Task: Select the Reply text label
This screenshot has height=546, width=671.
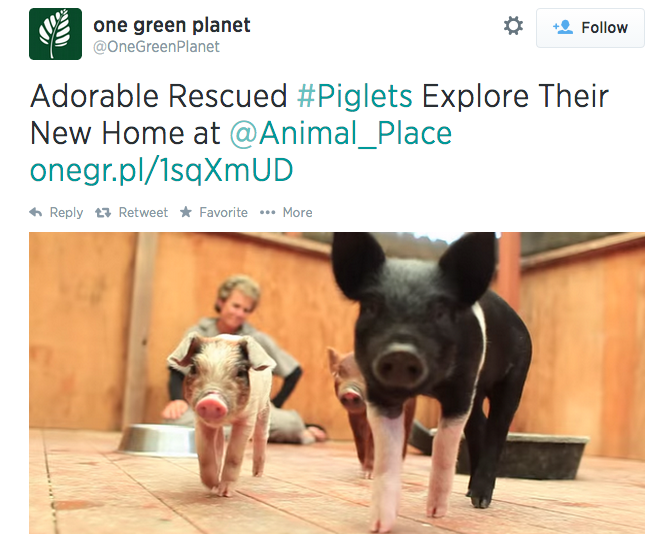Action: [x=66, y=213]
